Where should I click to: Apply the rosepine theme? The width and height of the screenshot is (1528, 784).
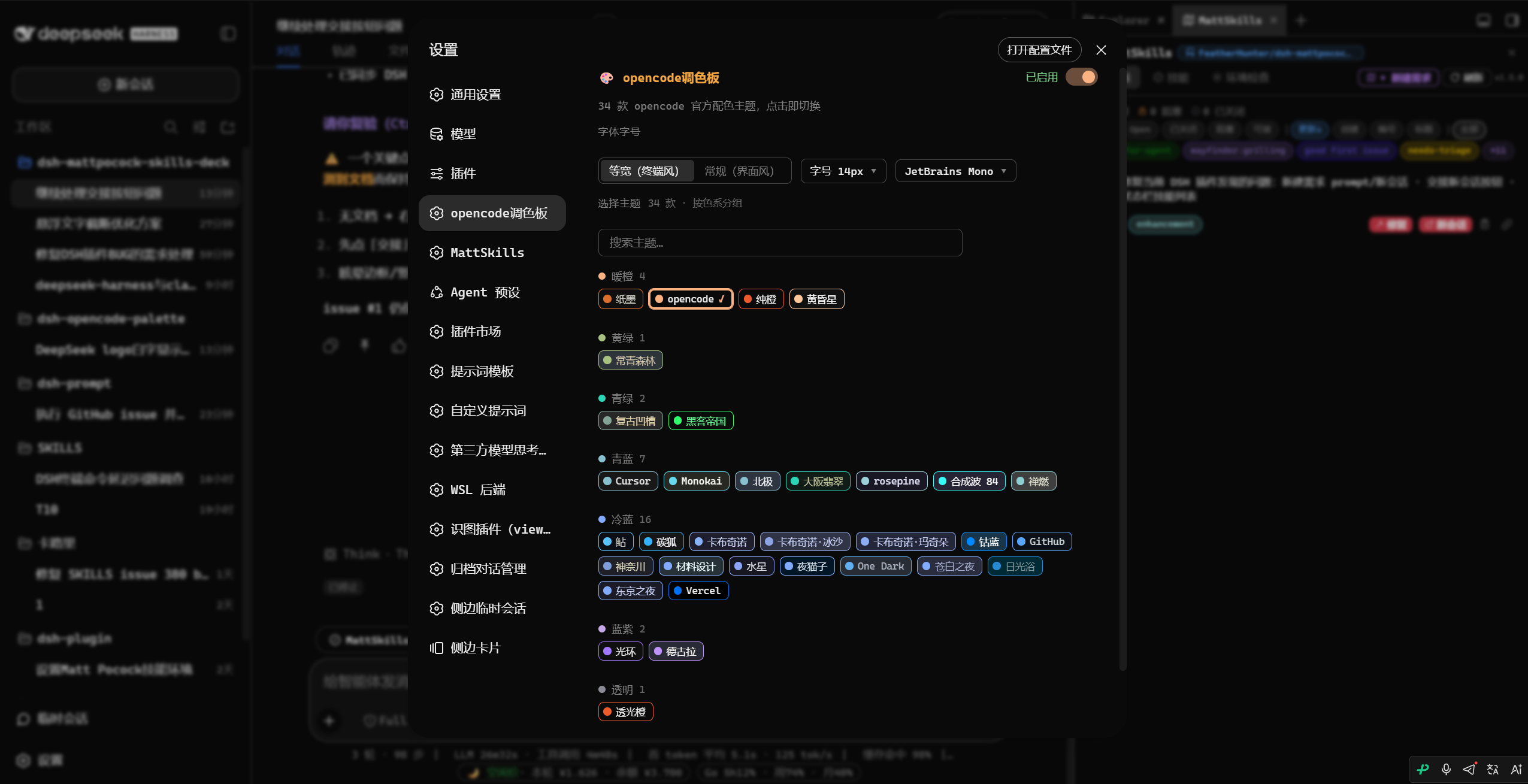(892, 482)
